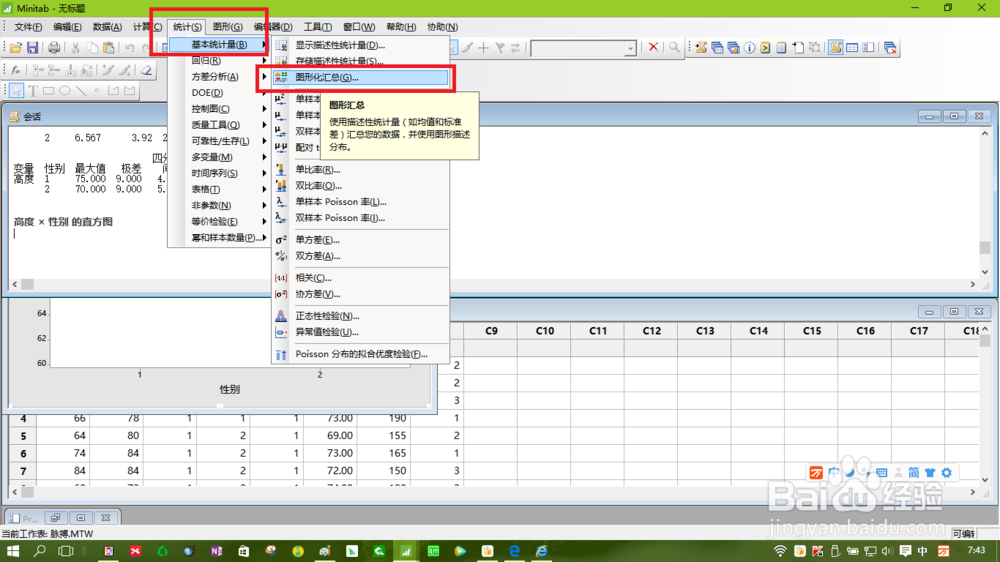Open the 工具(T) menu
1000x562 pixels.
[318, 27]
